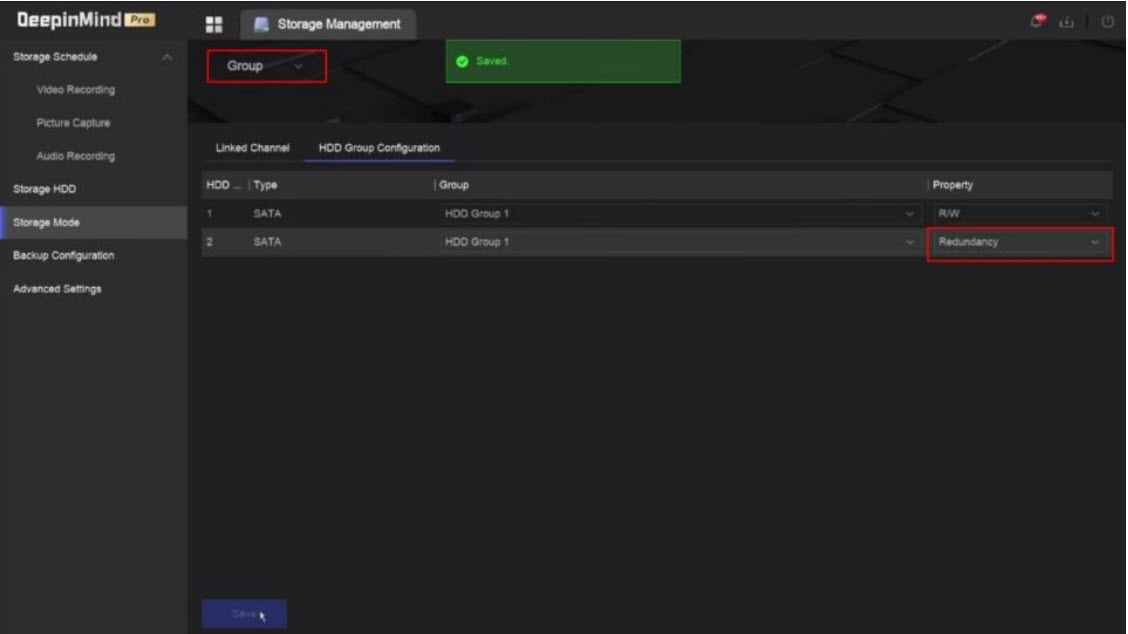Click the alarm notification bell icon
Viewport: 1128px width, 634px height.
[x=1037, y=22]
